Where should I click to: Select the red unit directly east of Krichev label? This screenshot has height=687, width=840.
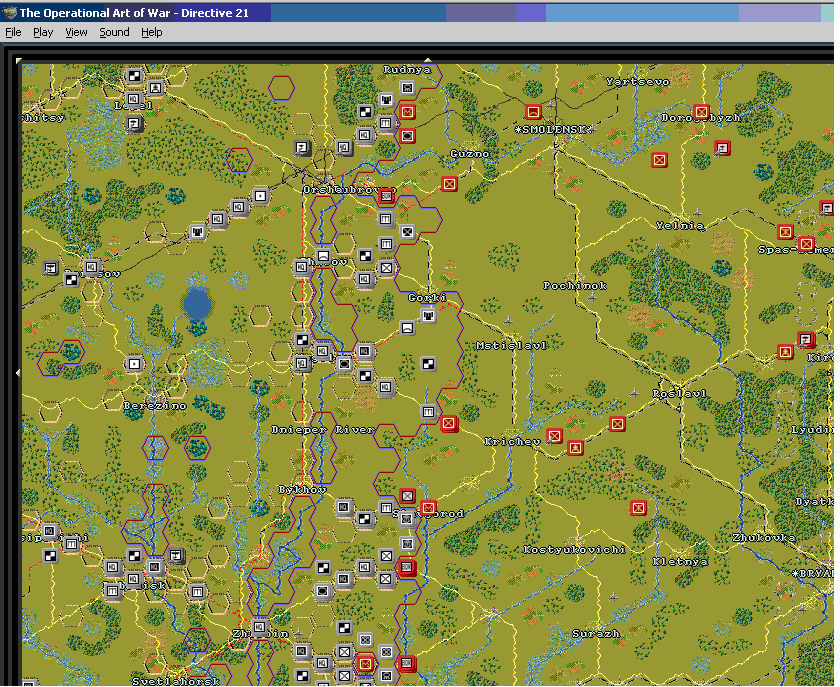pyautogui.click(x=554, y=436)
